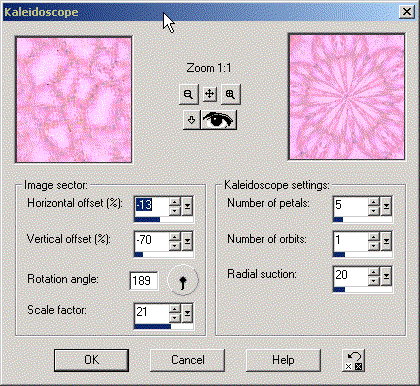Select the Number of orbits field
Viewport: 420px width, 386px height.
(351, 241)
